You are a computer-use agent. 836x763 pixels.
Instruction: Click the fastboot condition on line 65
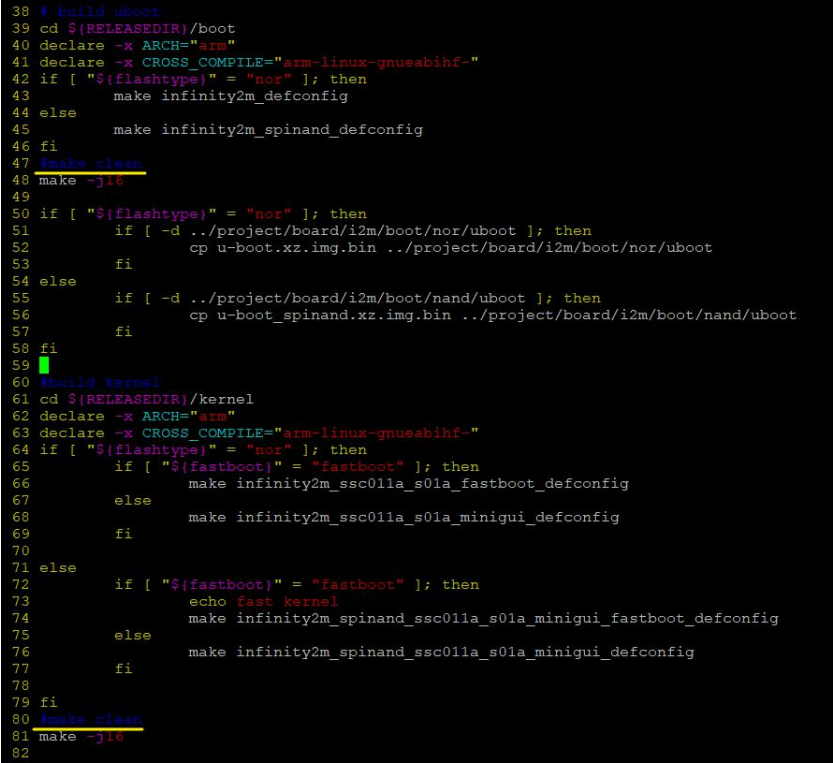296,467
